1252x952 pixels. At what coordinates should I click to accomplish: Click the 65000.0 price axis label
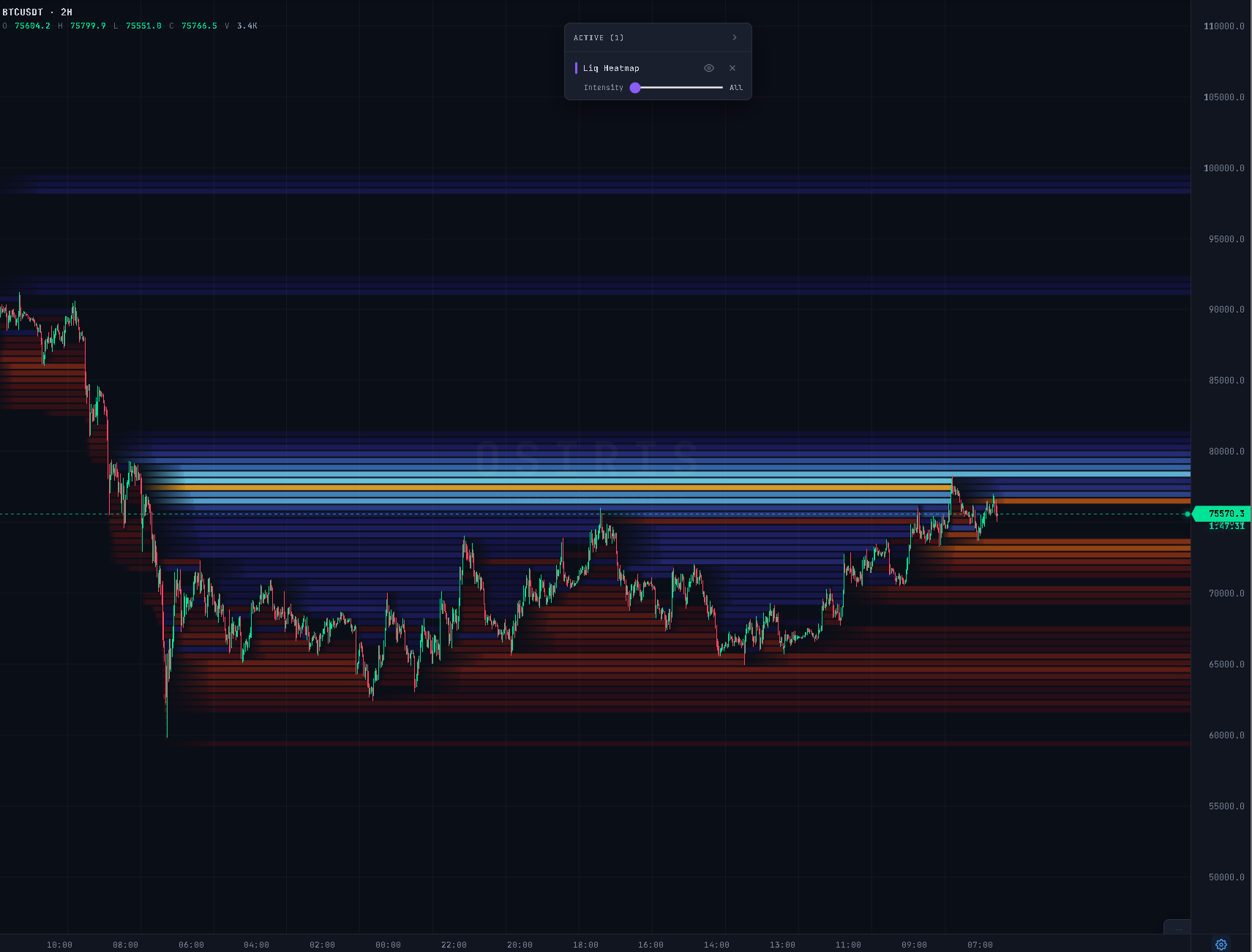tap(1226, 664)
